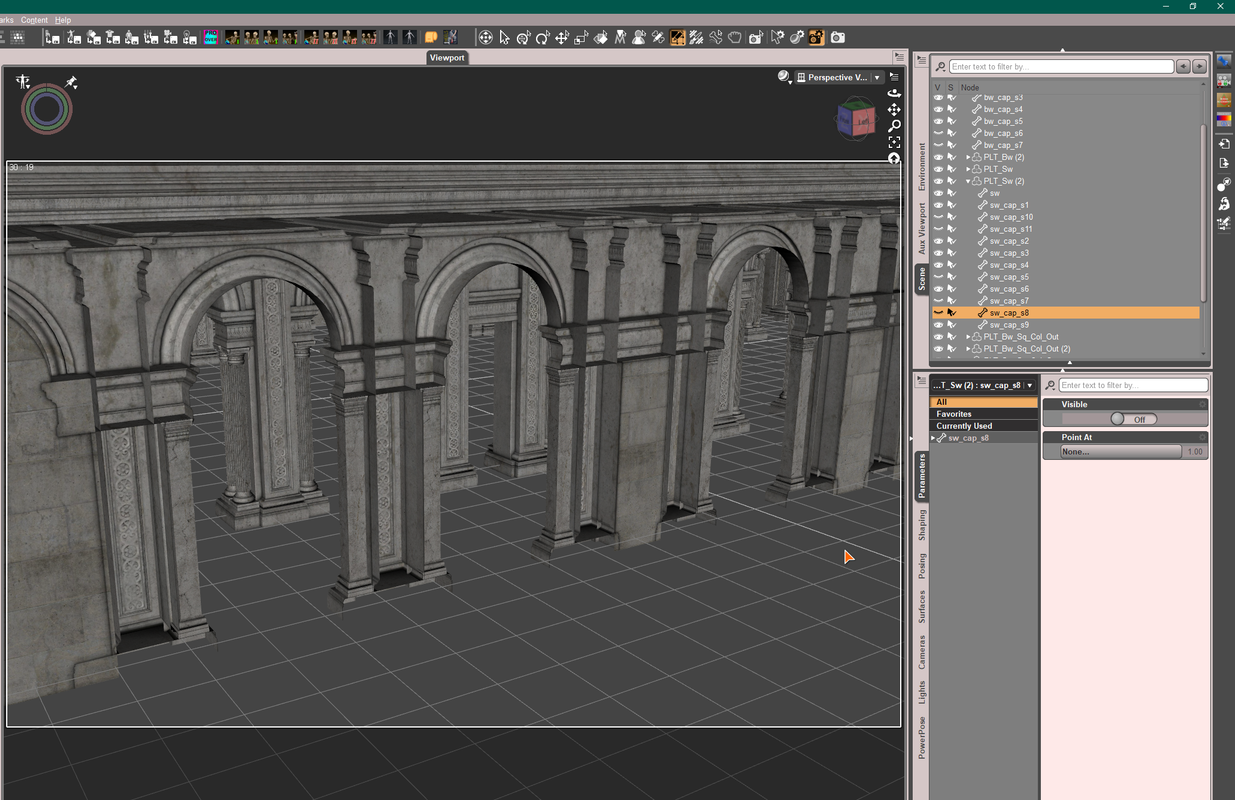Screen dimensions: 1235x800
Task: Expand the PLT_Bw_Sq_Col_Out node
Action: click(x=968, y=337)
